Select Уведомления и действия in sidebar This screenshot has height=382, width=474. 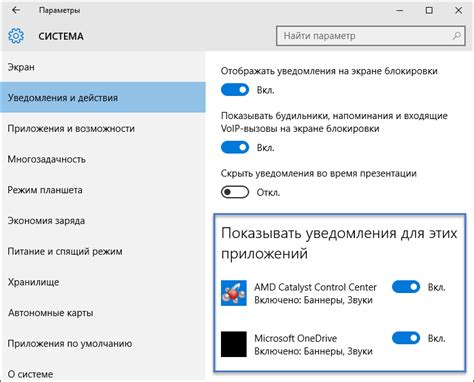pos(103,98)
